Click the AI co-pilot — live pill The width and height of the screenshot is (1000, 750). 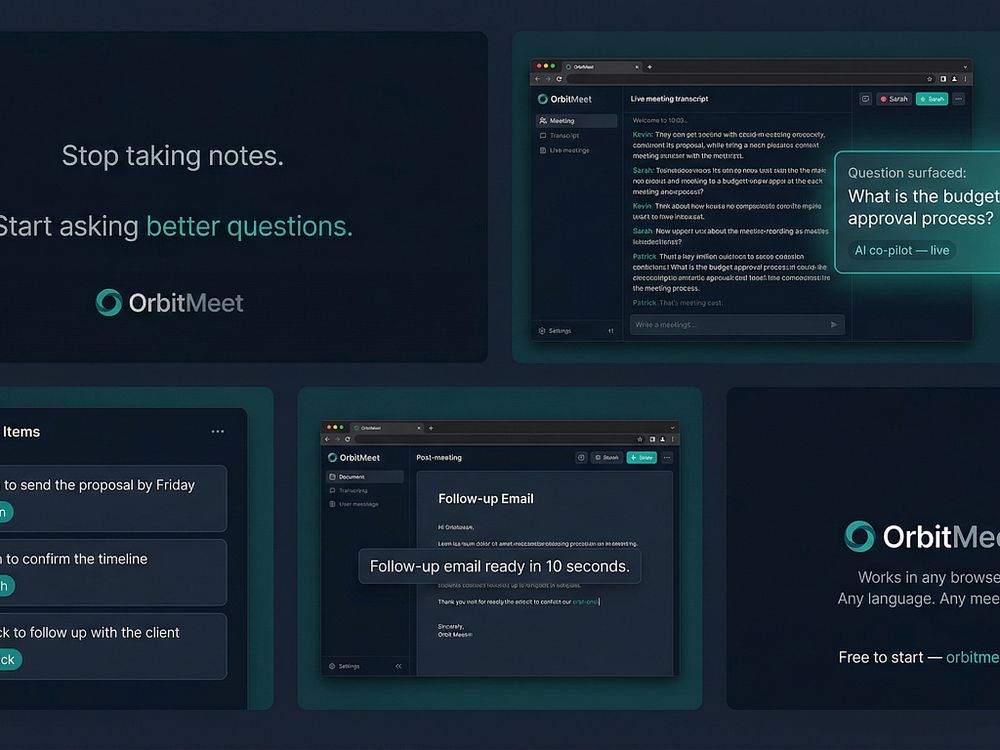point(902,250)
